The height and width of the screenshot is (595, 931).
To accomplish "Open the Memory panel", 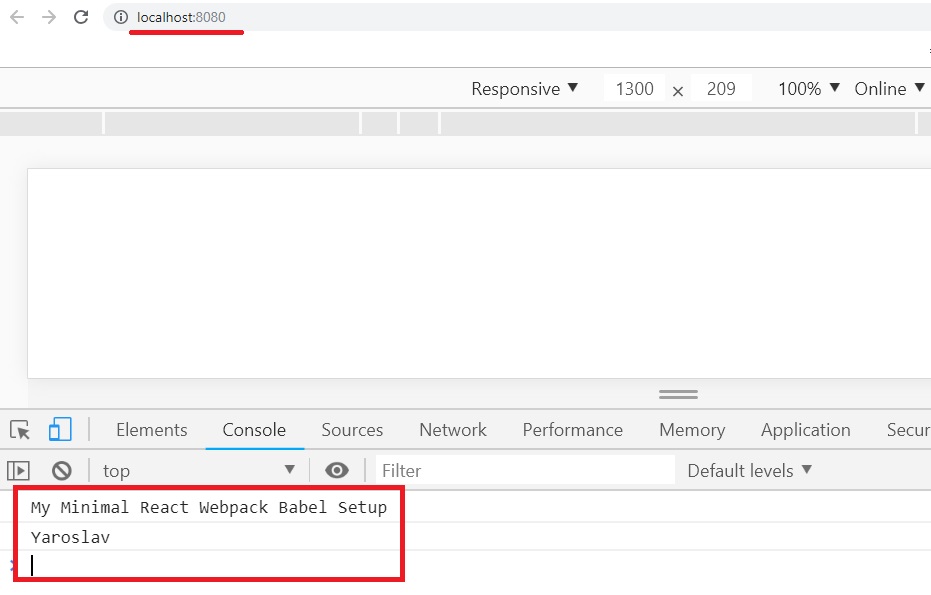I will tap(692, 429).
